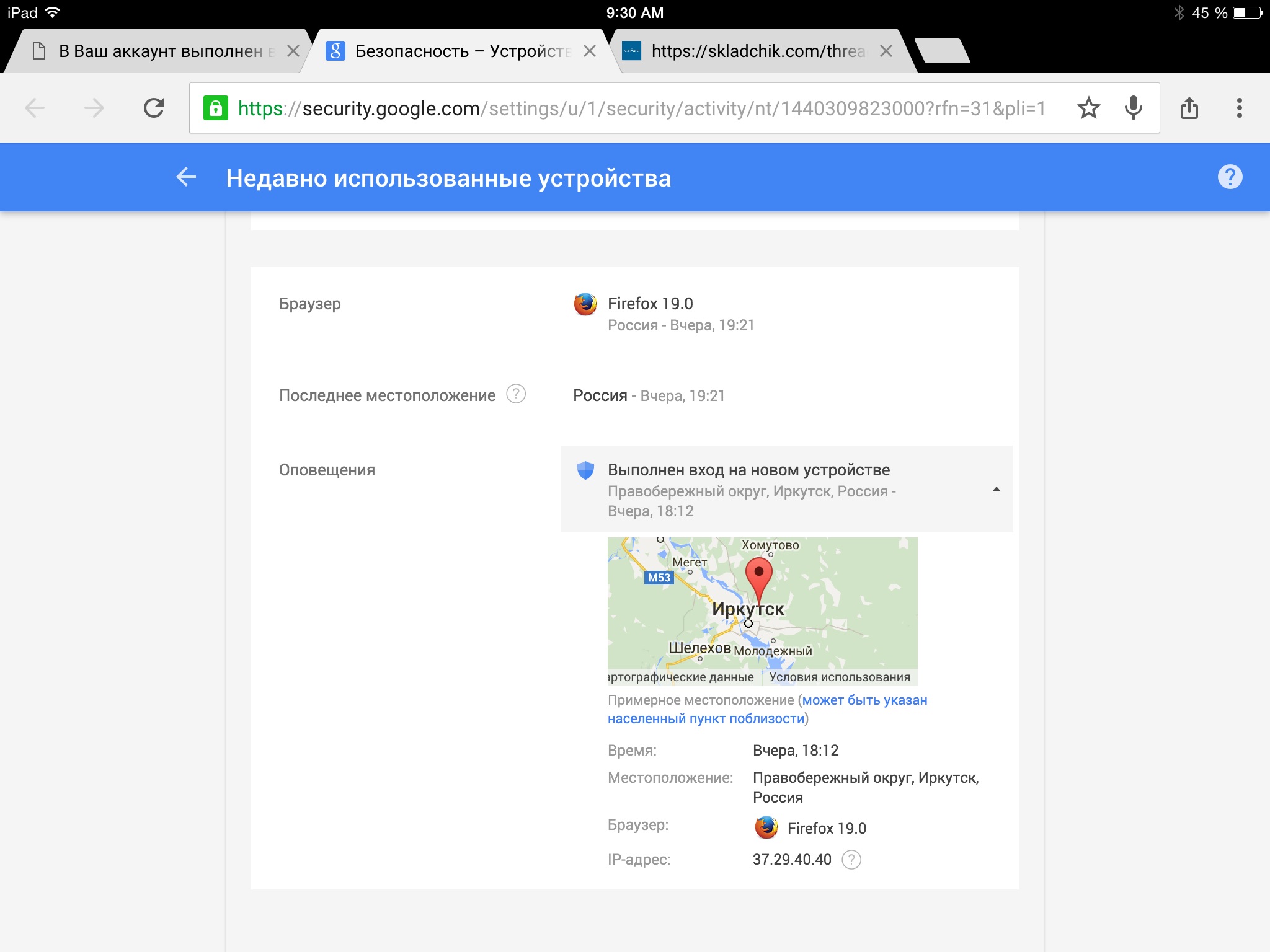Switch to the skladchik.com tab
The width and height of the screenshot is (1270, 952).
757,51
